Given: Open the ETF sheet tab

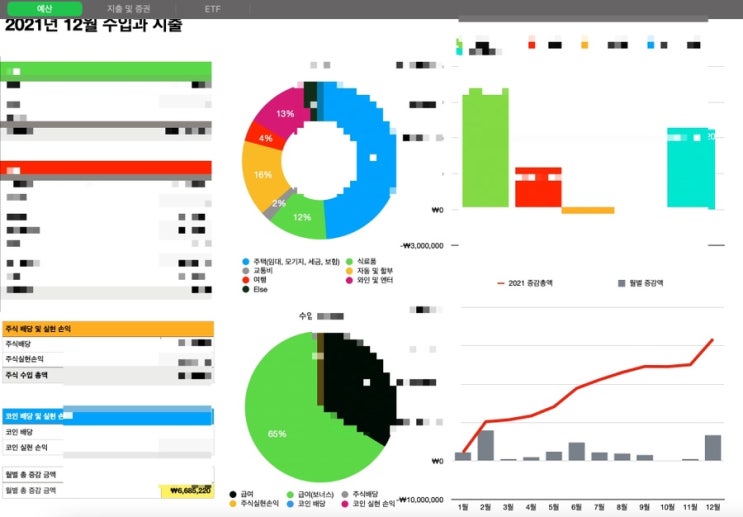Looking at the screenshot, I should click(212, 9).
